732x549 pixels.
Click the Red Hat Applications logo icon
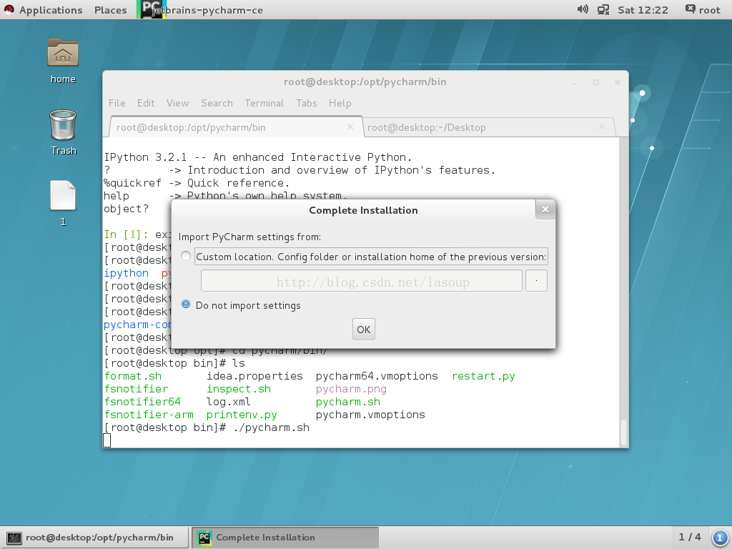[x=9, y=9]
